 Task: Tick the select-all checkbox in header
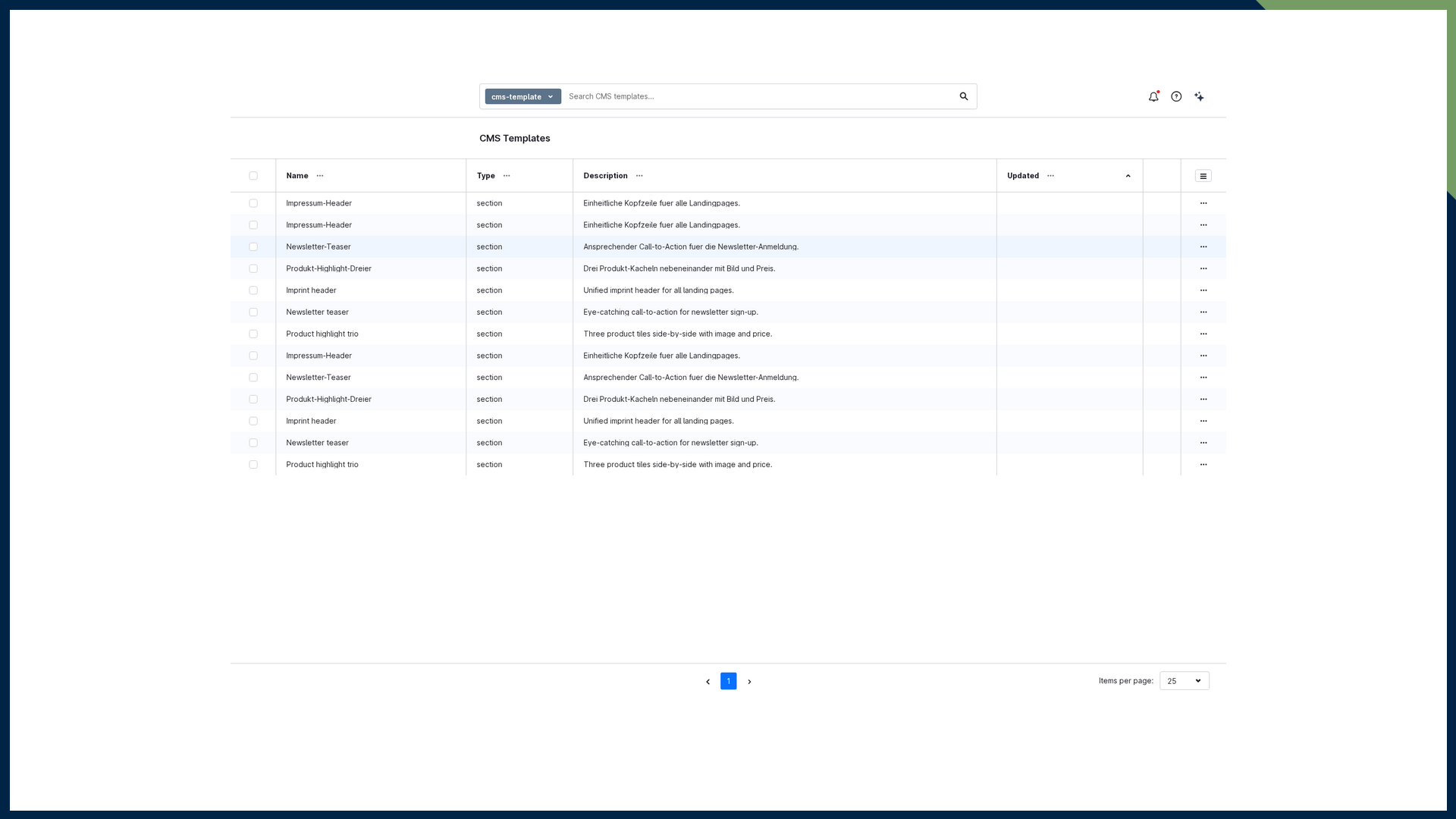(253, 176)
